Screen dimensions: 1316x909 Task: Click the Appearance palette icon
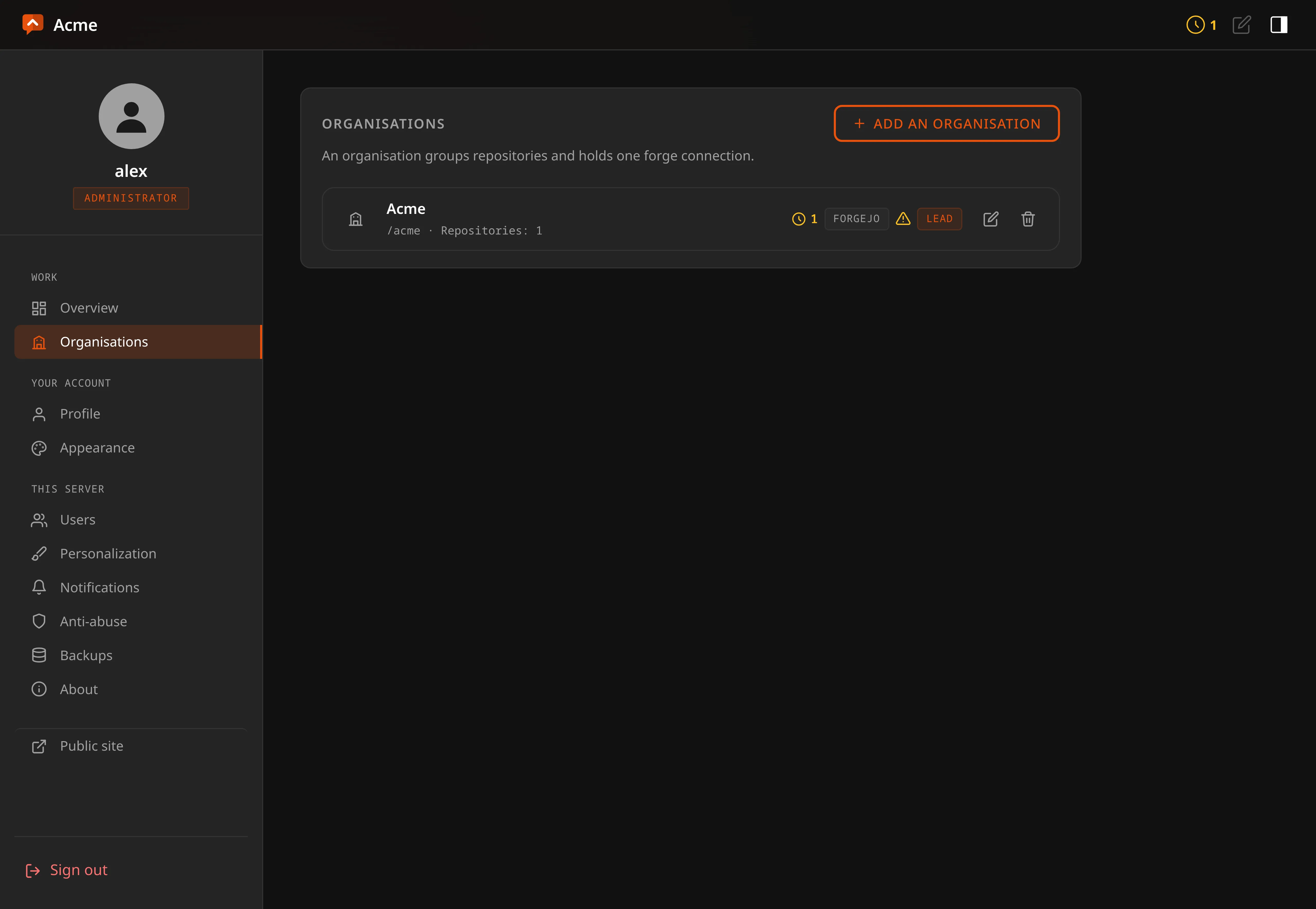pos(39,448)
